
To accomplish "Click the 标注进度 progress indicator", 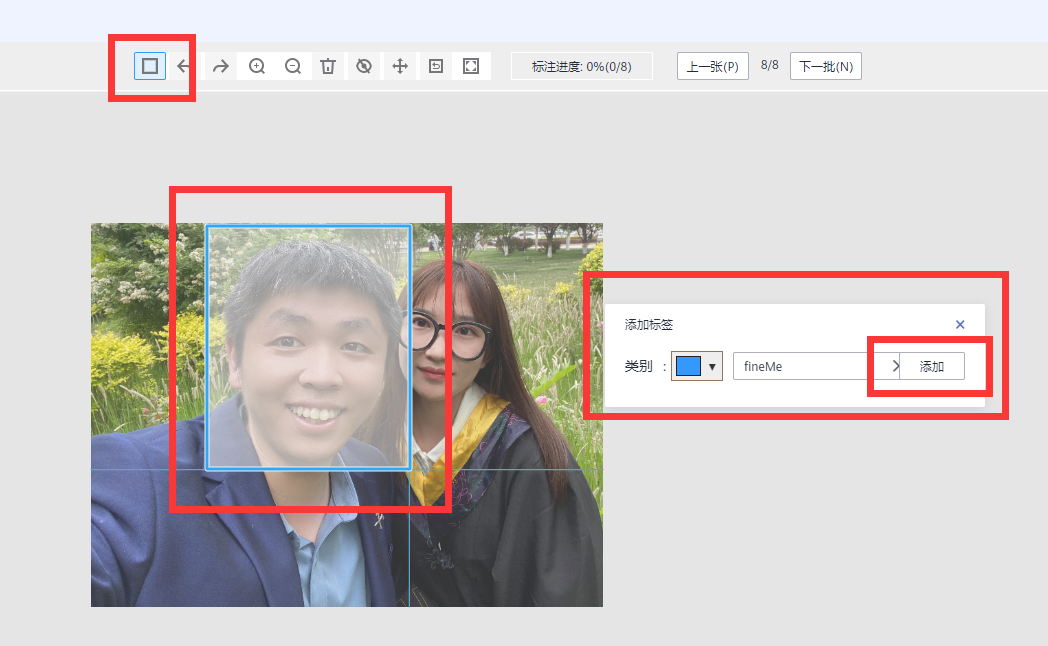I will point(581,67).
